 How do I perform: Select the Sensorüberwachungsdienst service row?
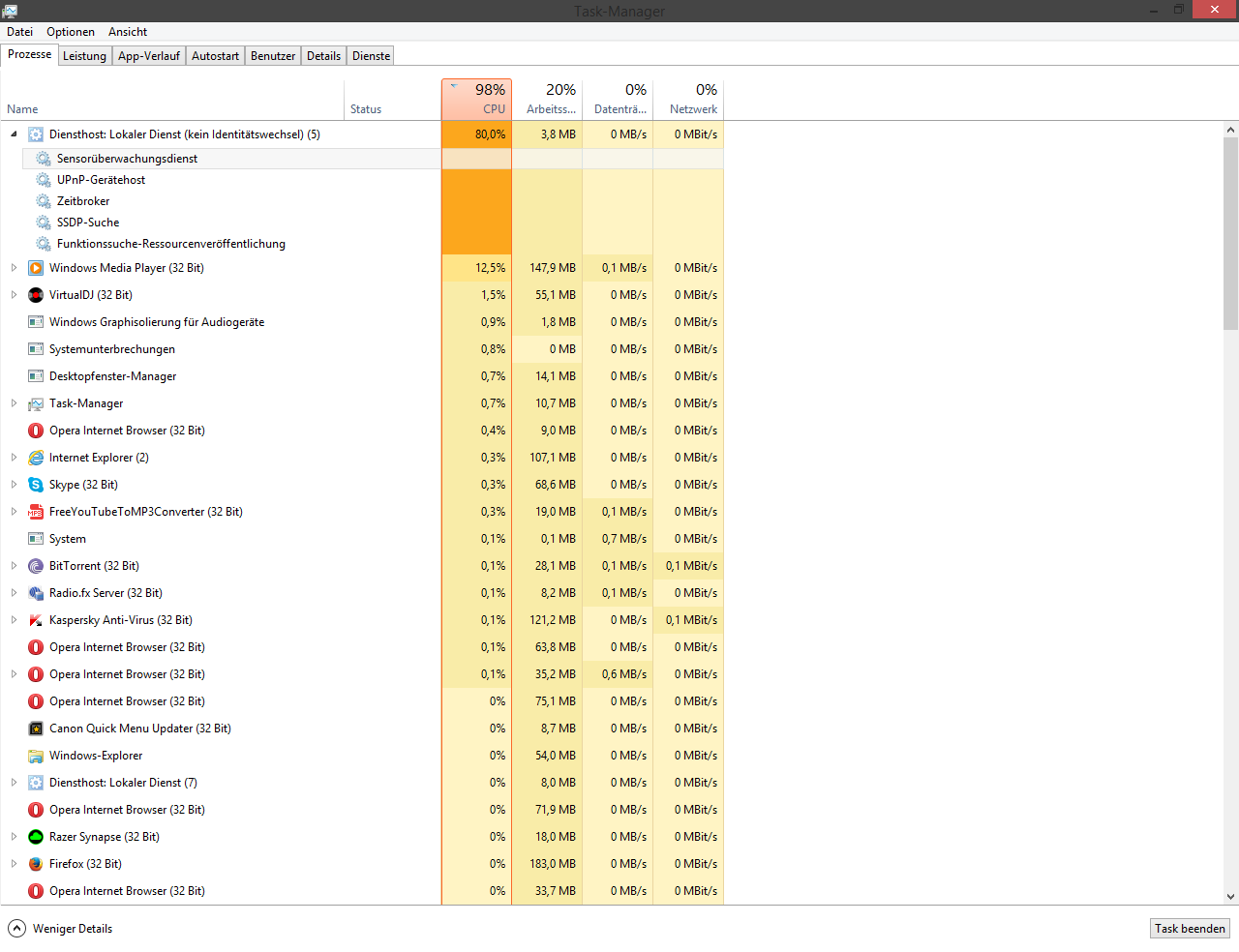coord(373,159)
